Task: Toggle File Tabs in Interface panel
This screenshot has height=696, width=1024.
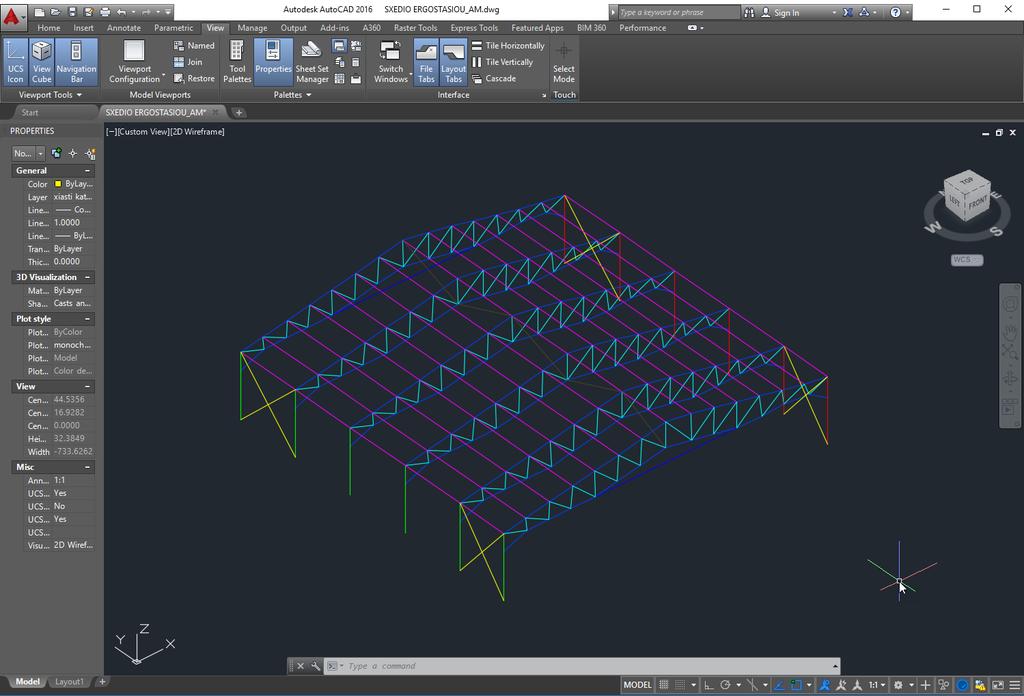Action: (x=426, y=62)
